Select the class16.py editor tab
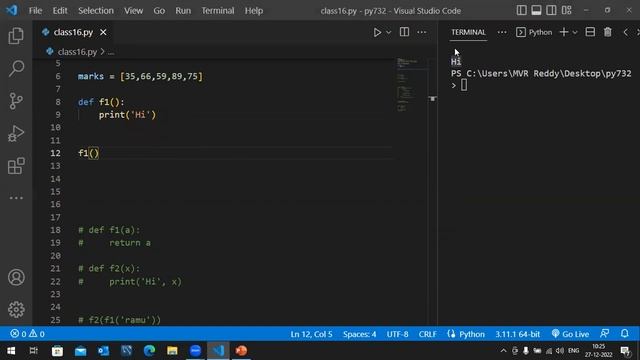Viewport: 640px width, 360px height. (x=73, y=32)
